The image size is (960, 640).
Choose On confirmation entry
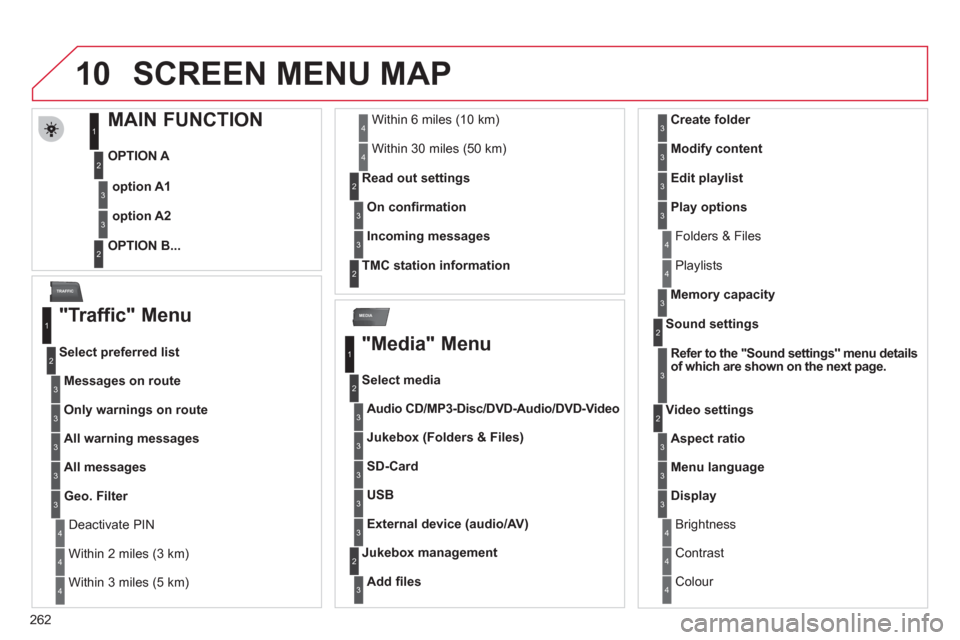[x=416, y=207]
